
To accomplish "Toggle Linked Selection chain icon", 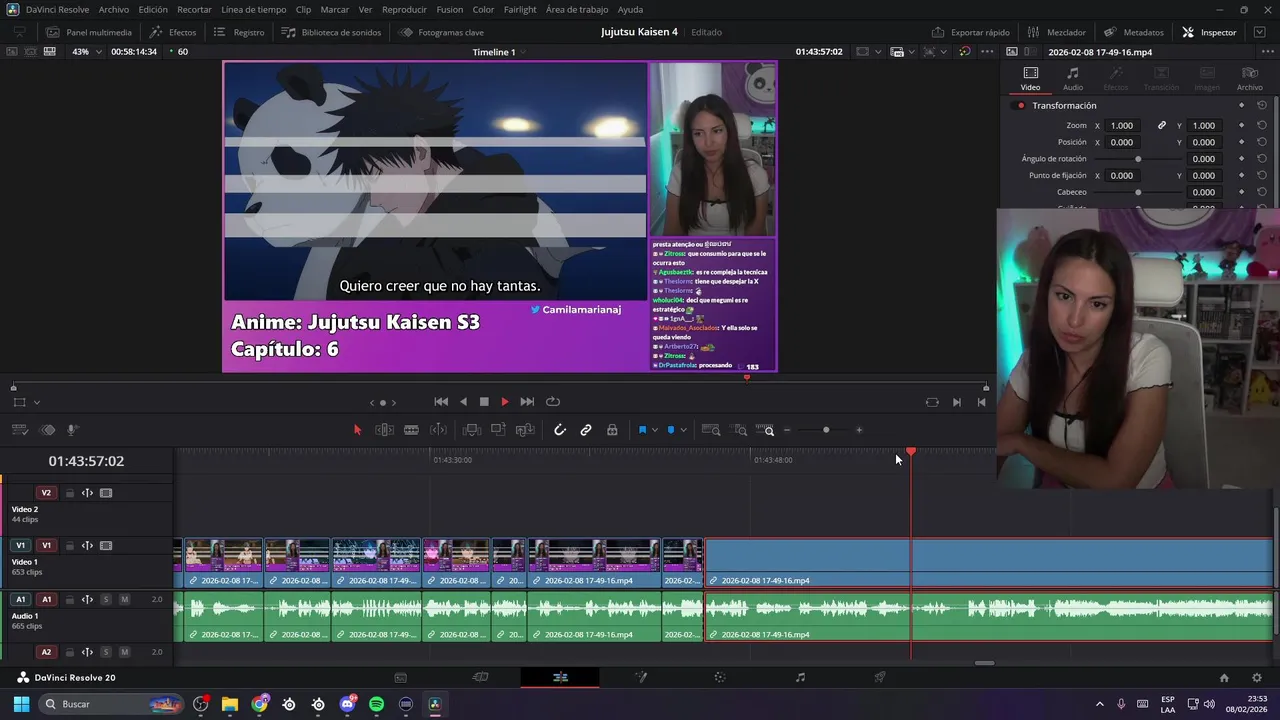I will tap(586, 430).
